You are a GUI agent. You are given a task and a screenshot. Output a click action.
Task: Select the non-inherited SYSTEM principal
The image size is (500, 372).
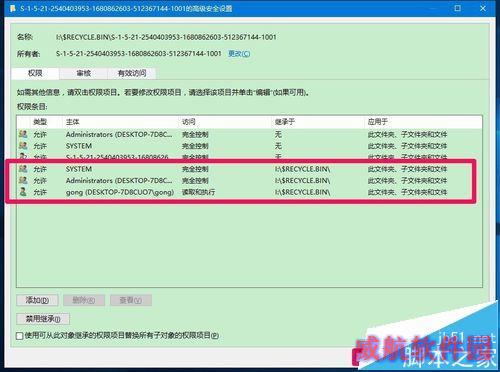pos(79,146)
